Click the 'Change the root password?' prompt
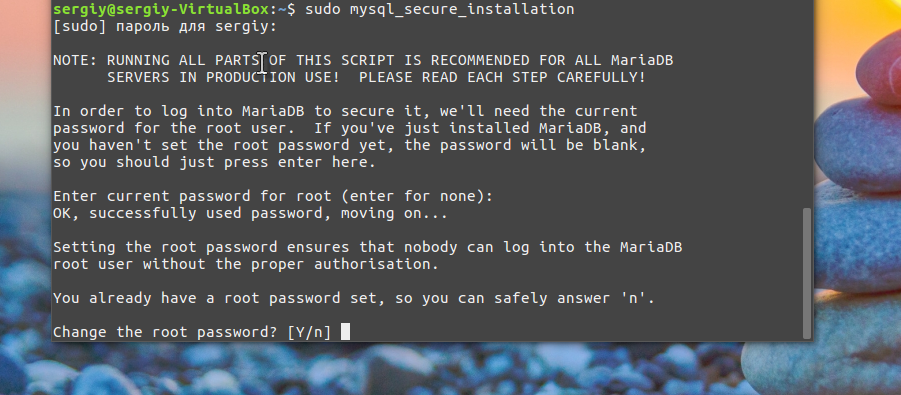901x395 pixels. [x=165, y=332]
